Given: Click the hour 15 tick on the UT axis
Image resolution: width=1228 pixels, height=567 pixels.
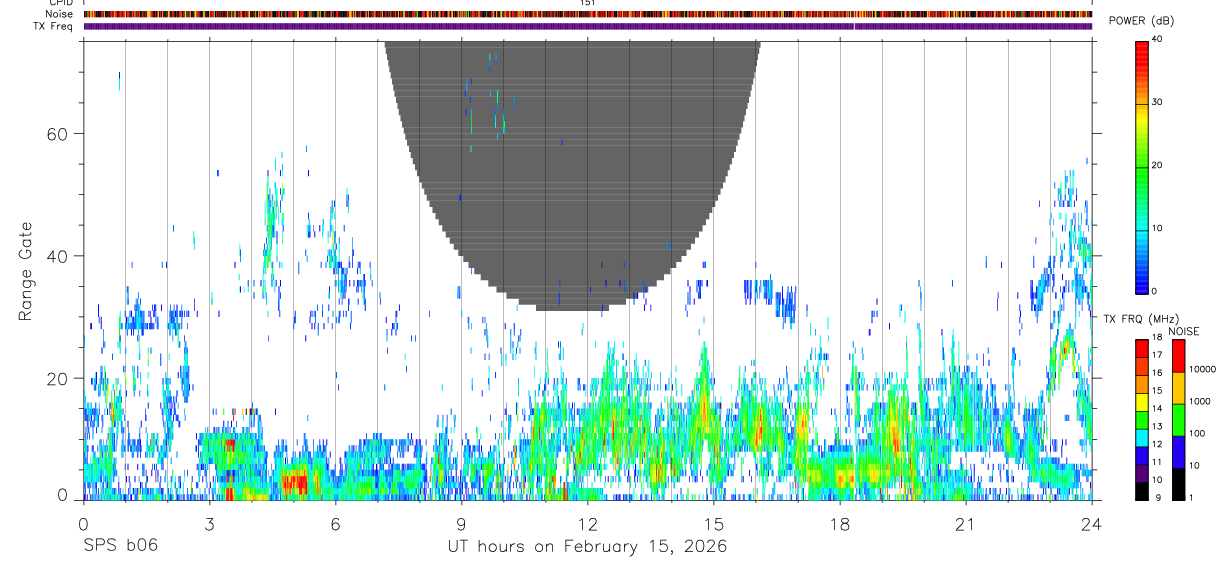Looking at the screenshot, I should point(713,524).
